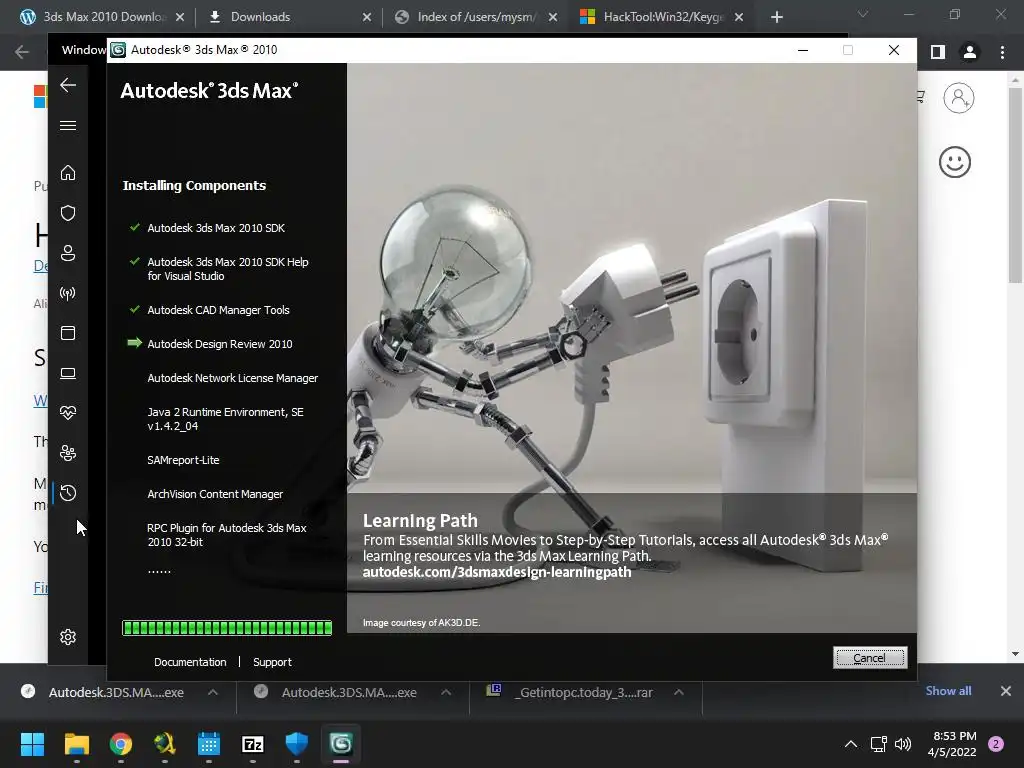Click the smiley feedback icon

point(955,162)
